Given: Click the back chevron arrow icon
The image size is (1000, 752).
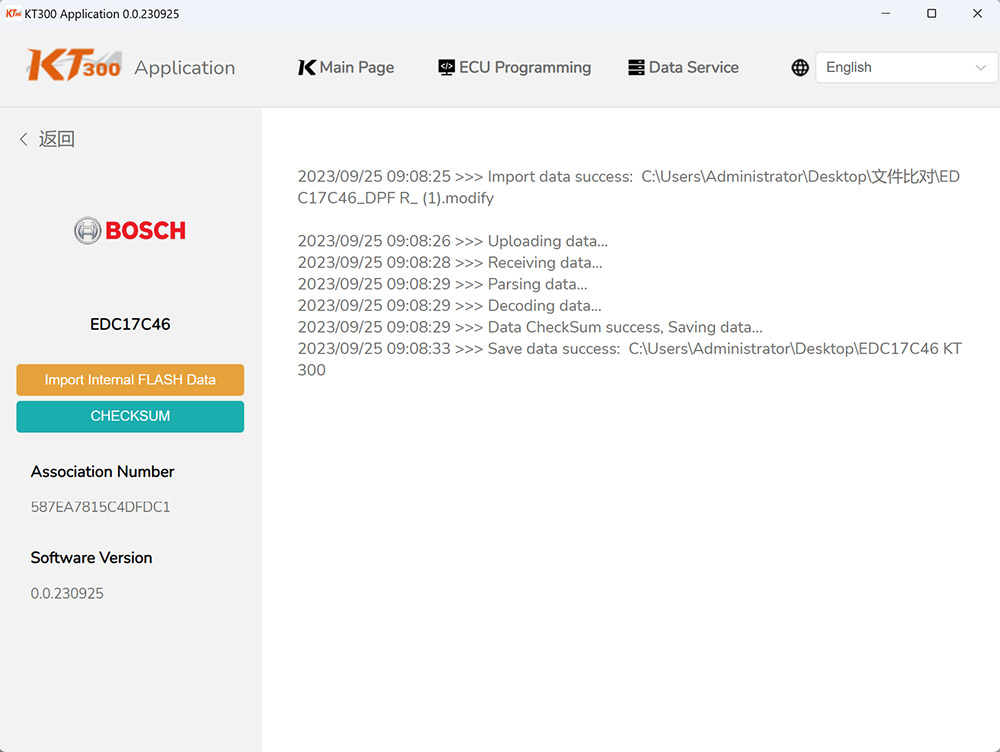Looking at the screenshot, I should (x=24, y=139).
